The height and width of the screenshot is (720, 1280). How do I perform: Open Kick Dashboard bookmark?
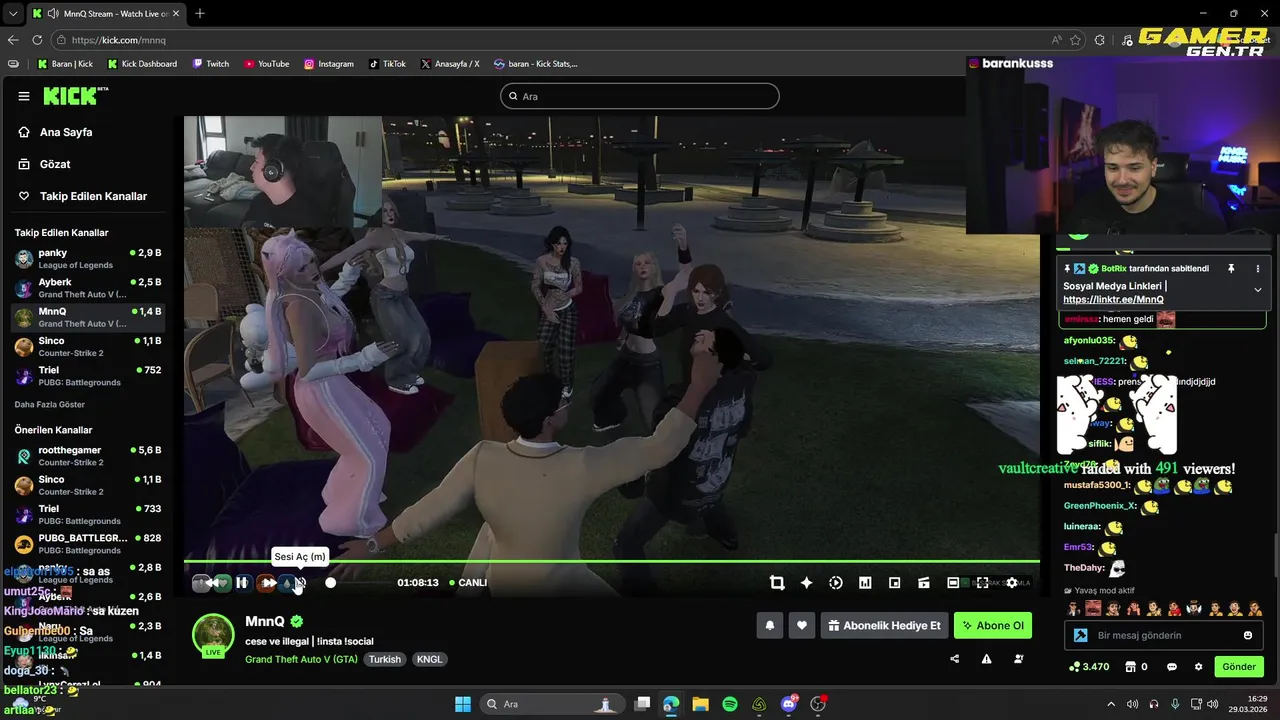point(141,64)
